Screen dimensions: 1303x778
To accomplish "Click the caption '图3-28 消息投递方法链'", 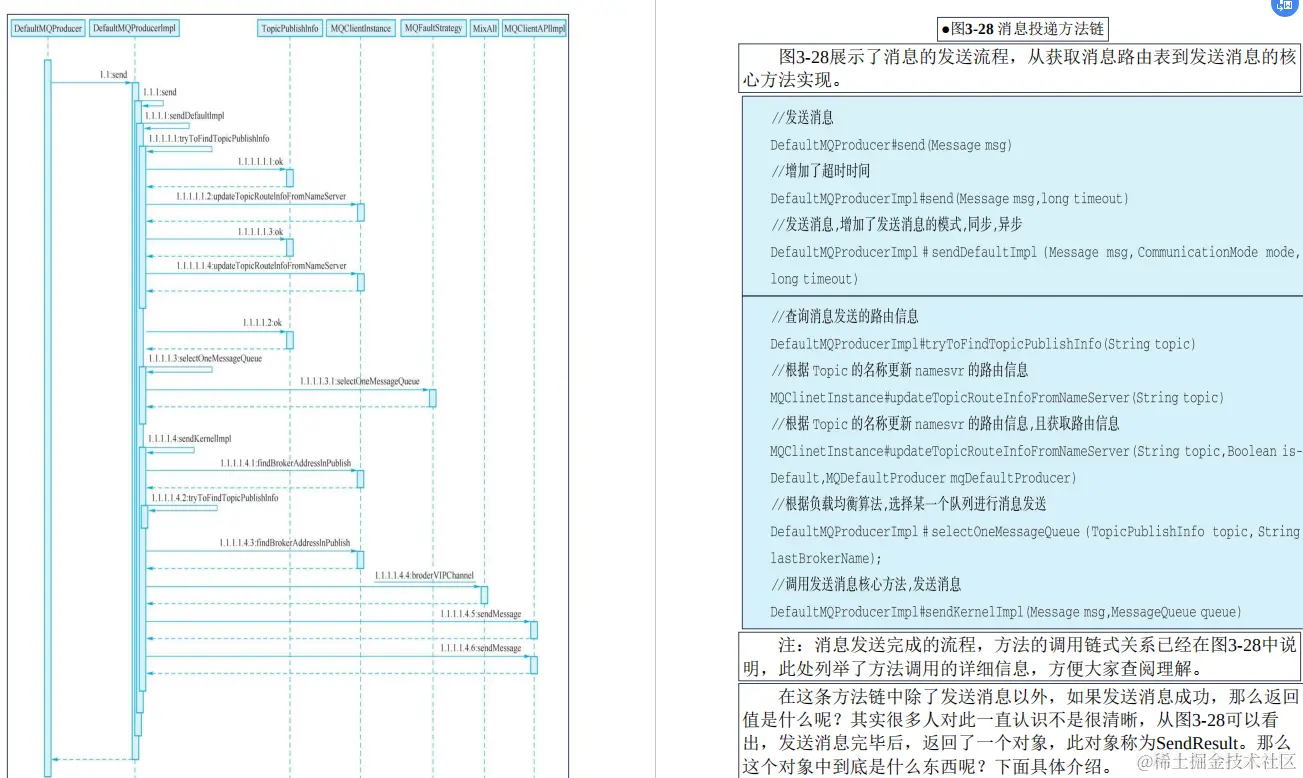I will click(1022, 30).
